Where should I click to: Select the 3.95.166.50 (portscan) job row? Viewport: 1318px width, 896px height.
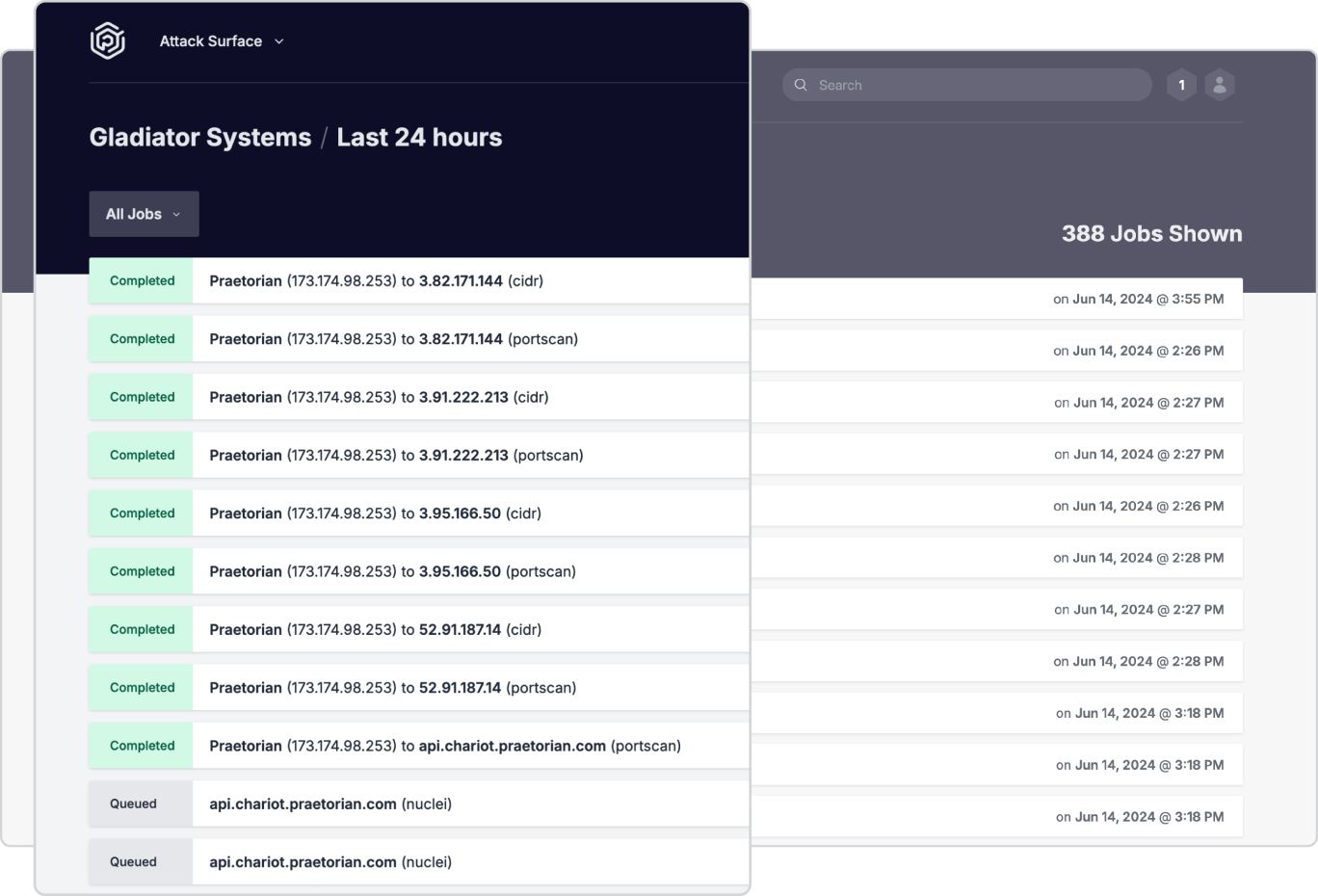419,571
